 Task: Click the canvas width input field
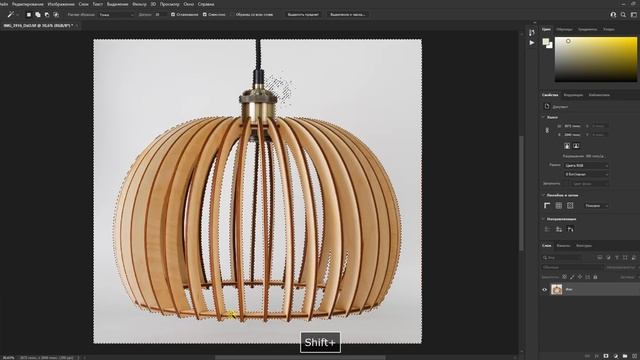click(x=572, y=126)
